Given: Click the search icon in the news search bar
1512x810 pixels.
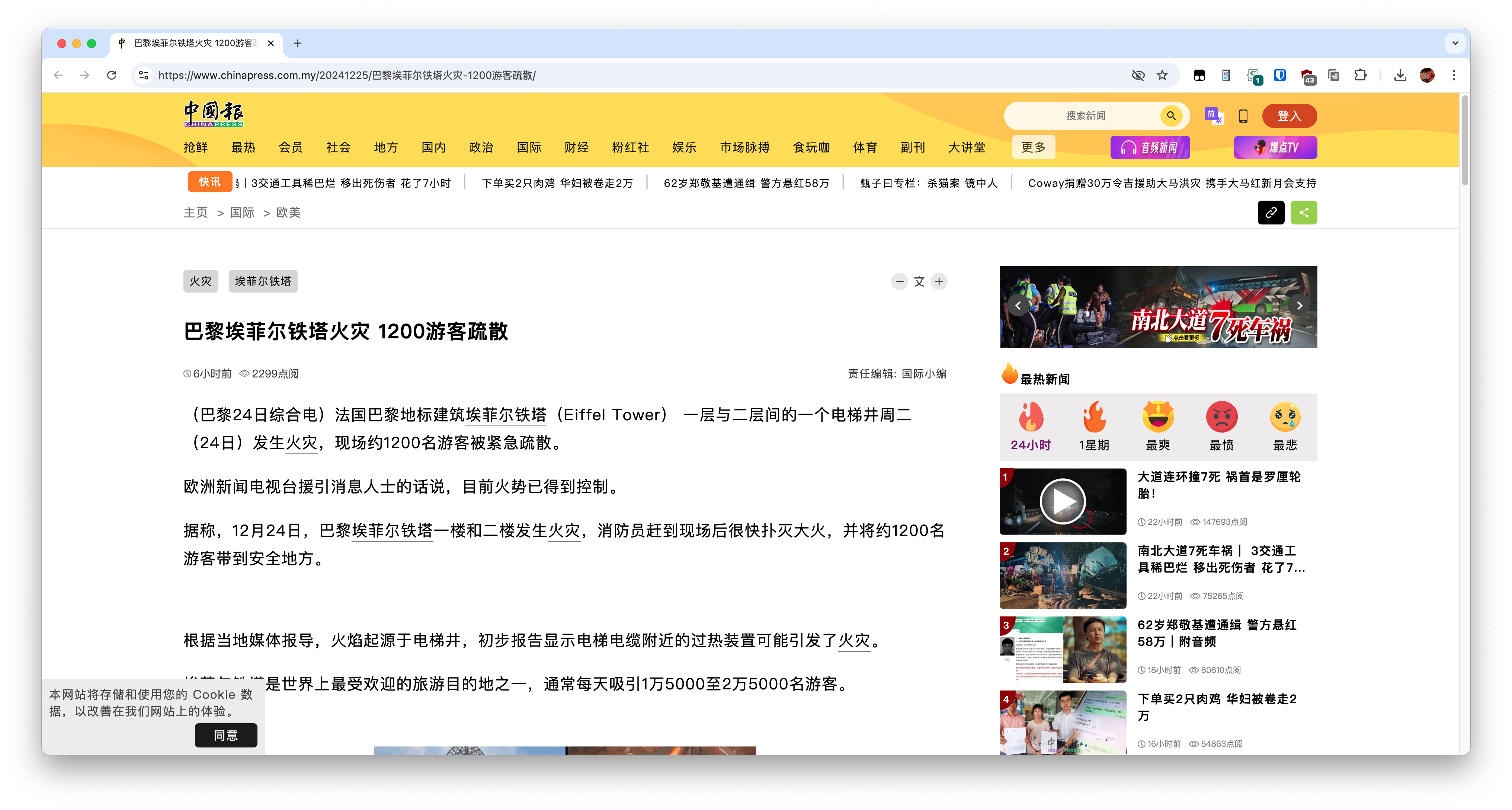Looking at the screenshot, I should pyautogui.click(x=1172, y=116).
